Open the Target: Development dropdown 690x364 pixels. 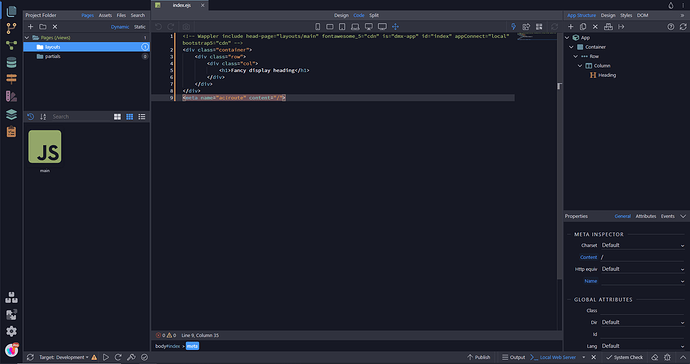pyautogui.click(x=64, y=357)
